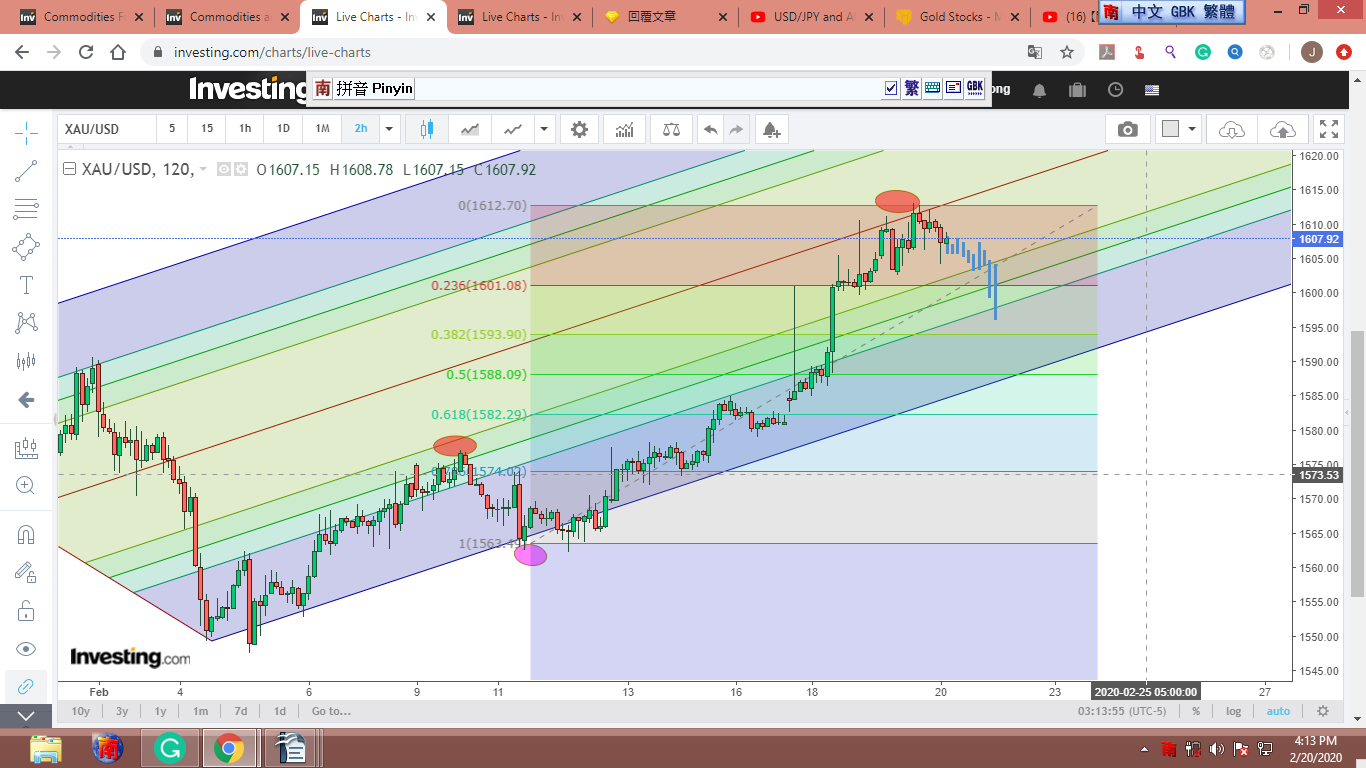
Task: Toggle log scale on price axis
Action: pyautogui.click(x=1234, y=711)
